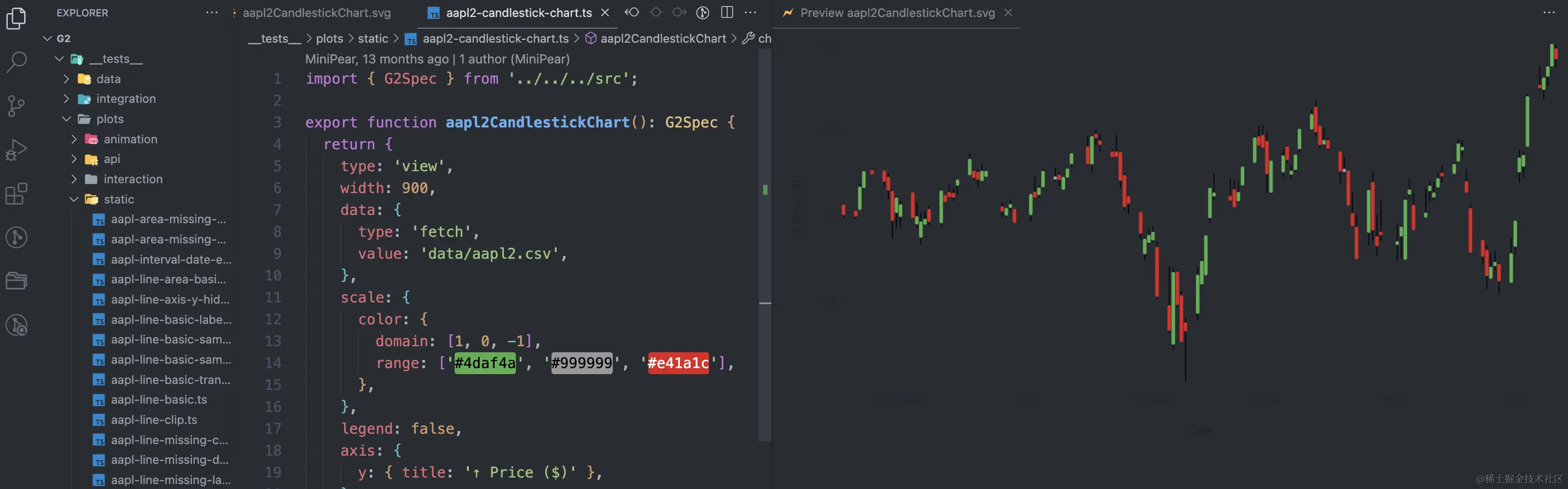Click the next-change commit icon in editor toolbar

[680, 12]
